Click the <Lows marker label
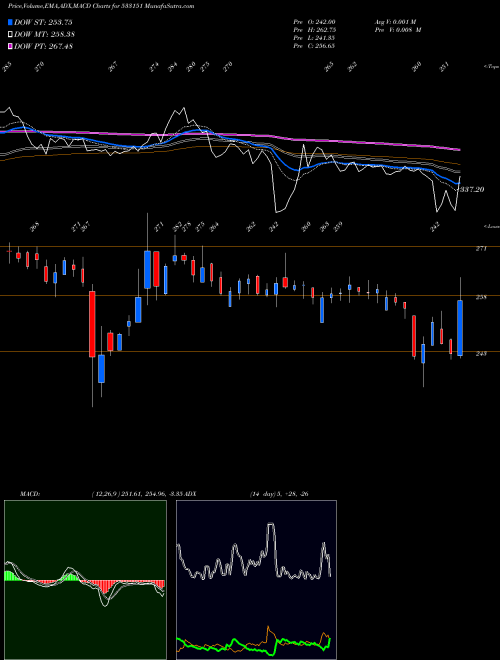Screen dimensions: 500x660 (492, 226)
